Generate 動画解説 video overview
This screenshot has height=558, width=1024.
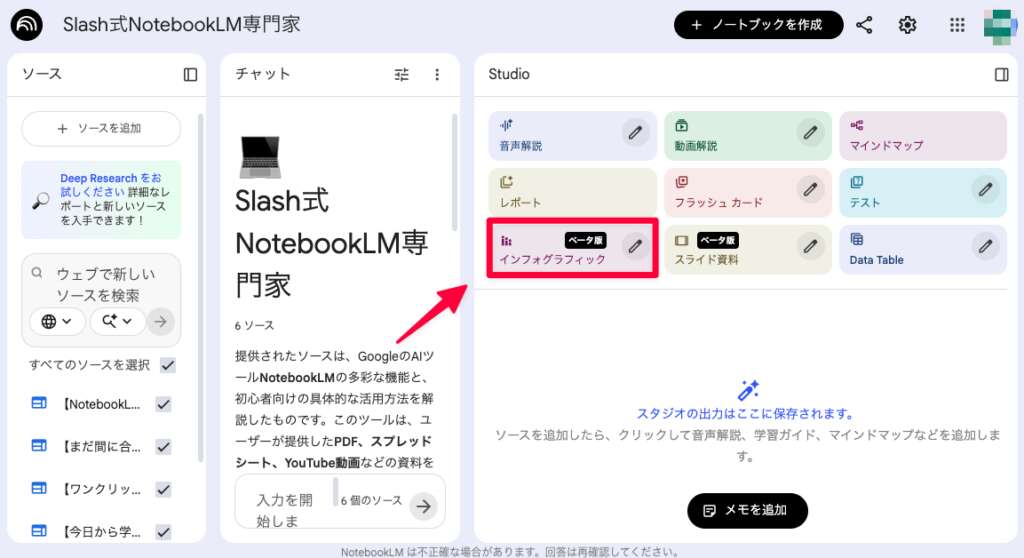click(x=748, y=135)
